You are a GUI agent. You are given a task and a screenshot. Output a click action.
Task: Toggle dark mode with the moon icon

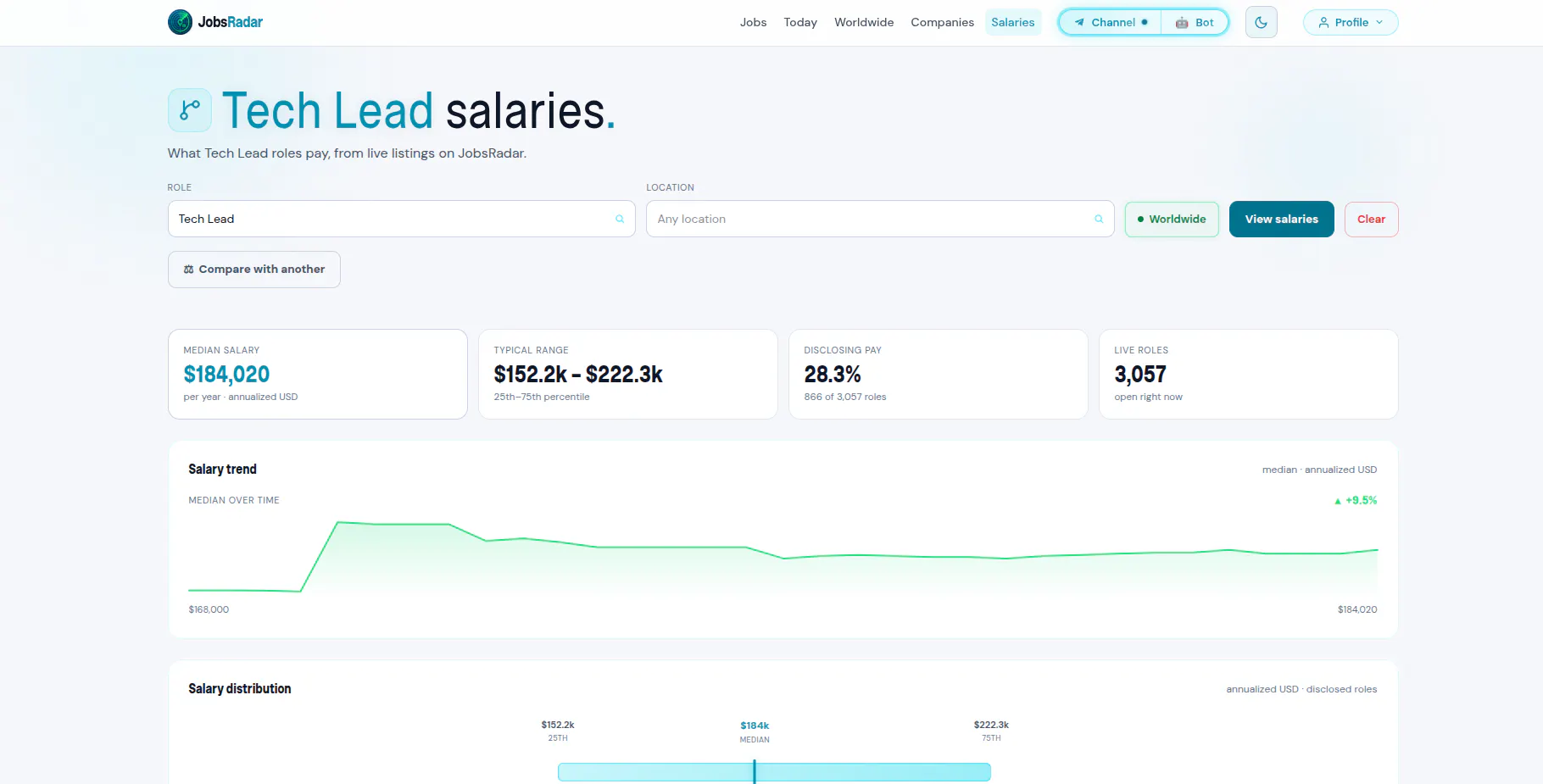pos(1261,22)
